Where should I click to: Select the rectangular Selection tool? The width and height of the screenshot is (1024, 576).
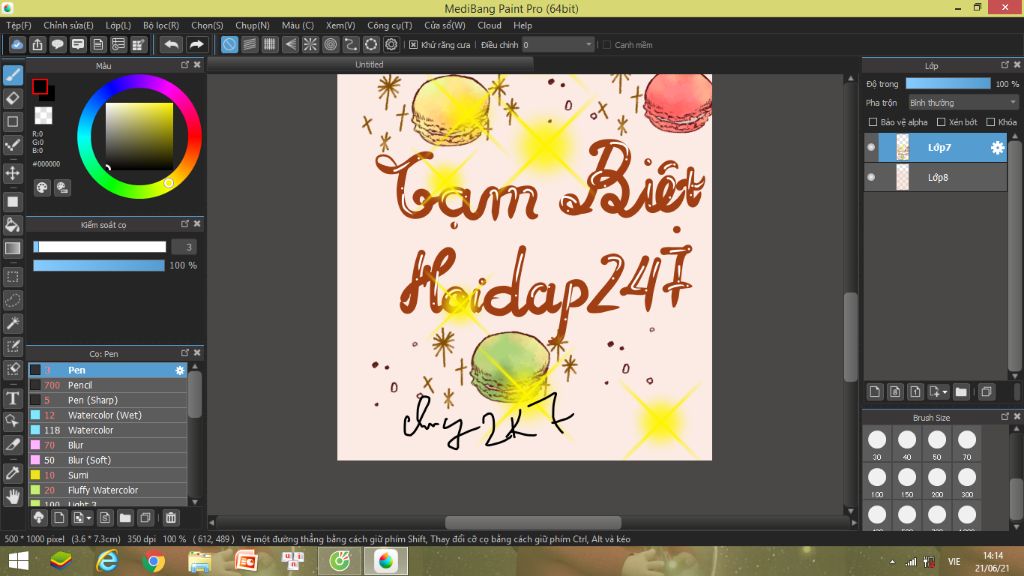coord(12,277)
